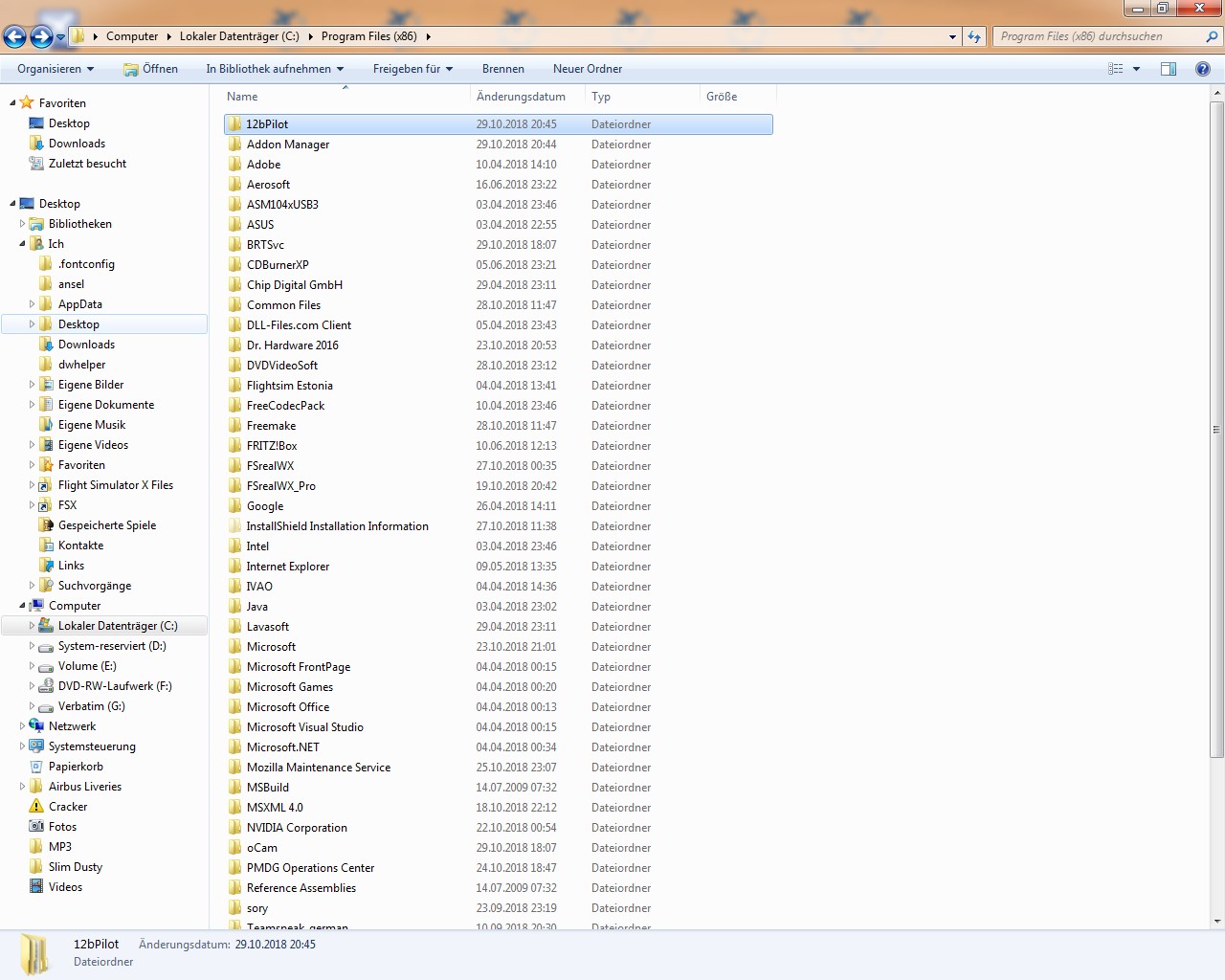Image resolution: width=1225 pixels, height=980 pixels.
Task: Open the Papierkorb recycle bin icon
Action: 36,767
